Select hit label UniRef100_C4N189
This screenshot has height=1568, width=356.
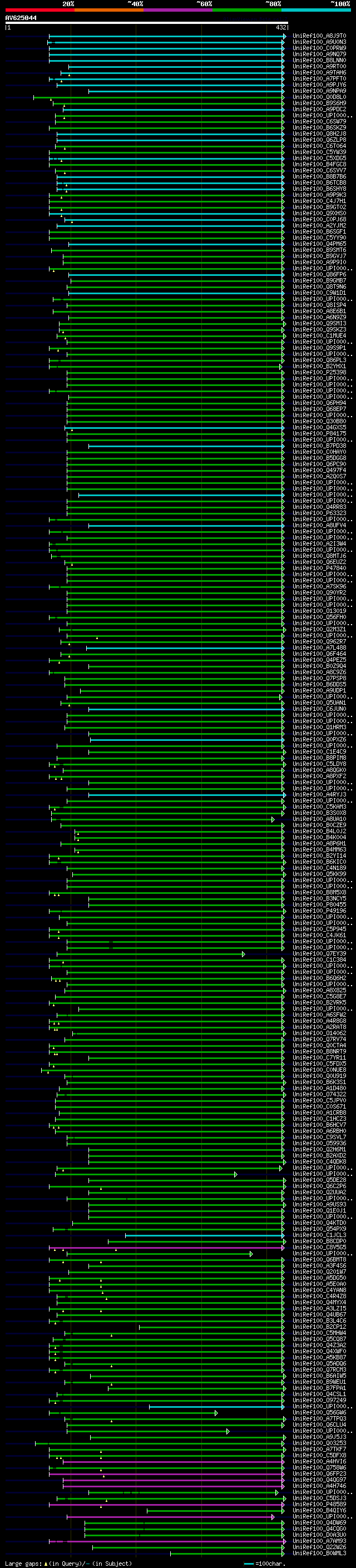point(319,868)
